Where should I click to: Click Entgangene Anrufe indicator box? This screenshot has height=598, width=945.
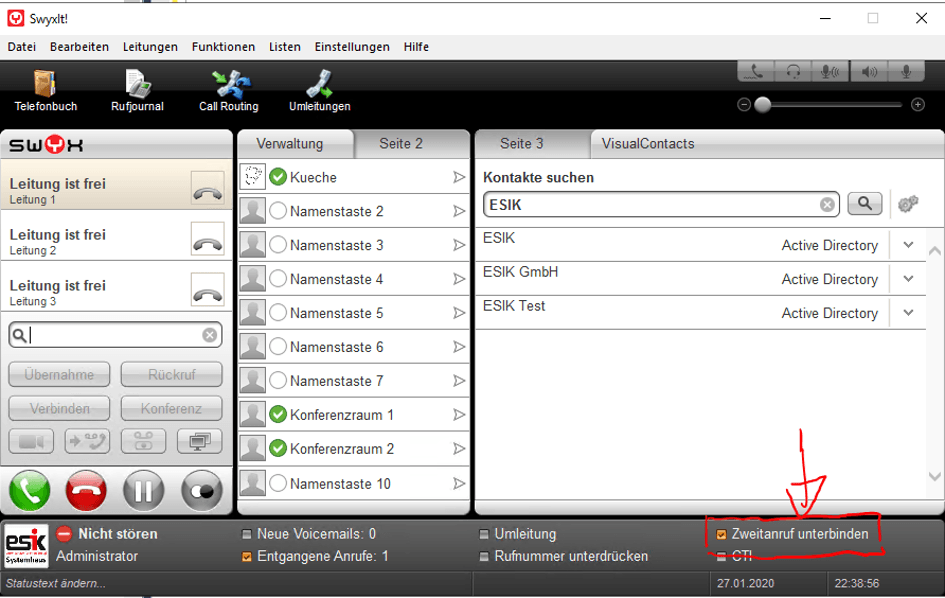pyautogui.click(x=246, y=557)
